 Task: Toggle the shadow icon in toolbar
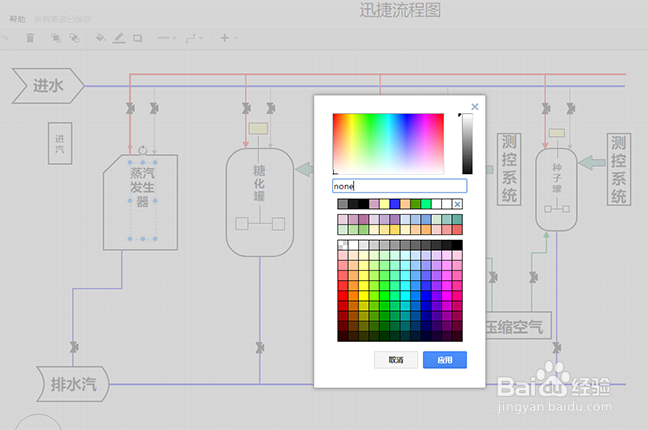click(x=138, y=38)
